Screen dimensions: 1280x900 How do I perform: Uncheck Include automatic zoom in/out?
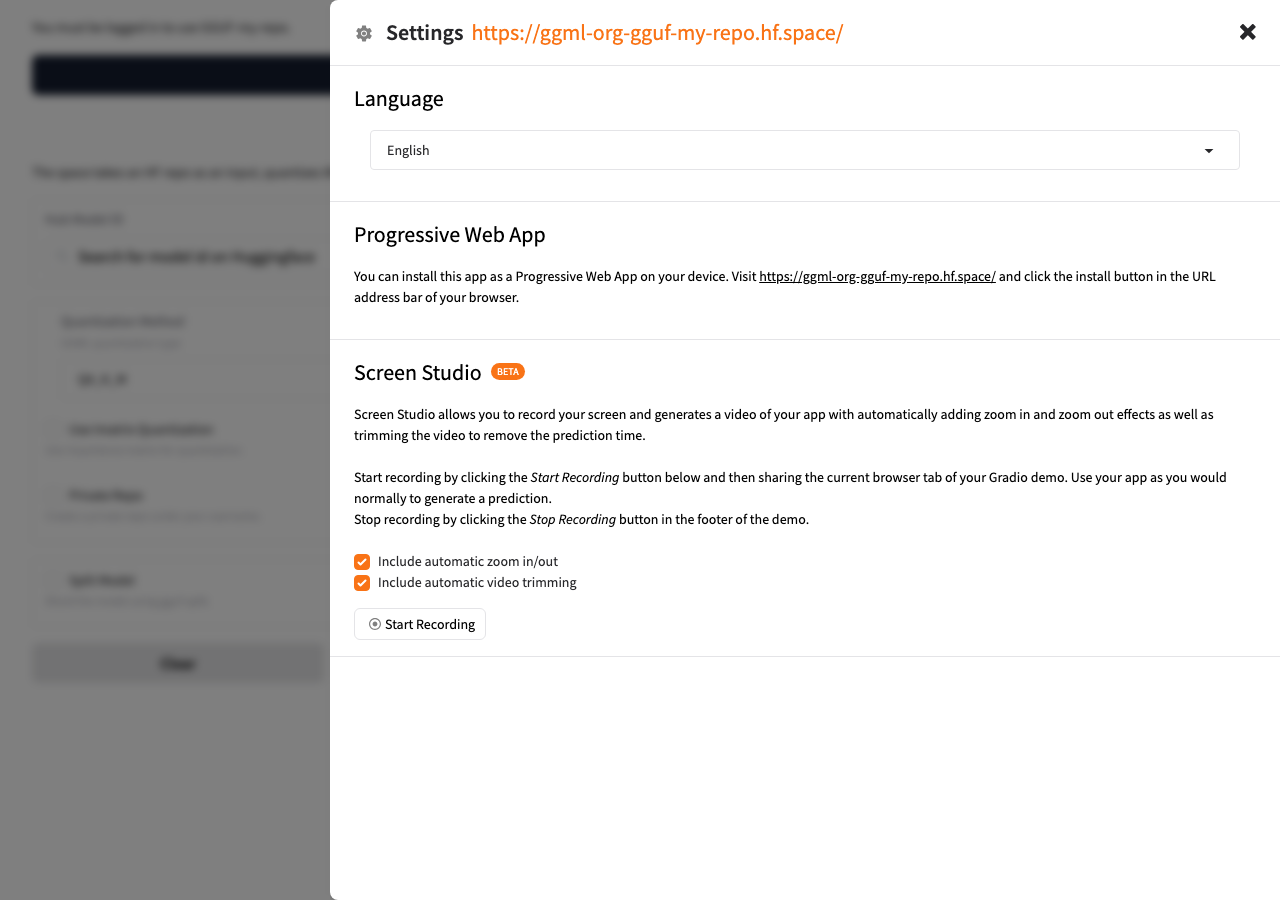(362, 562)
